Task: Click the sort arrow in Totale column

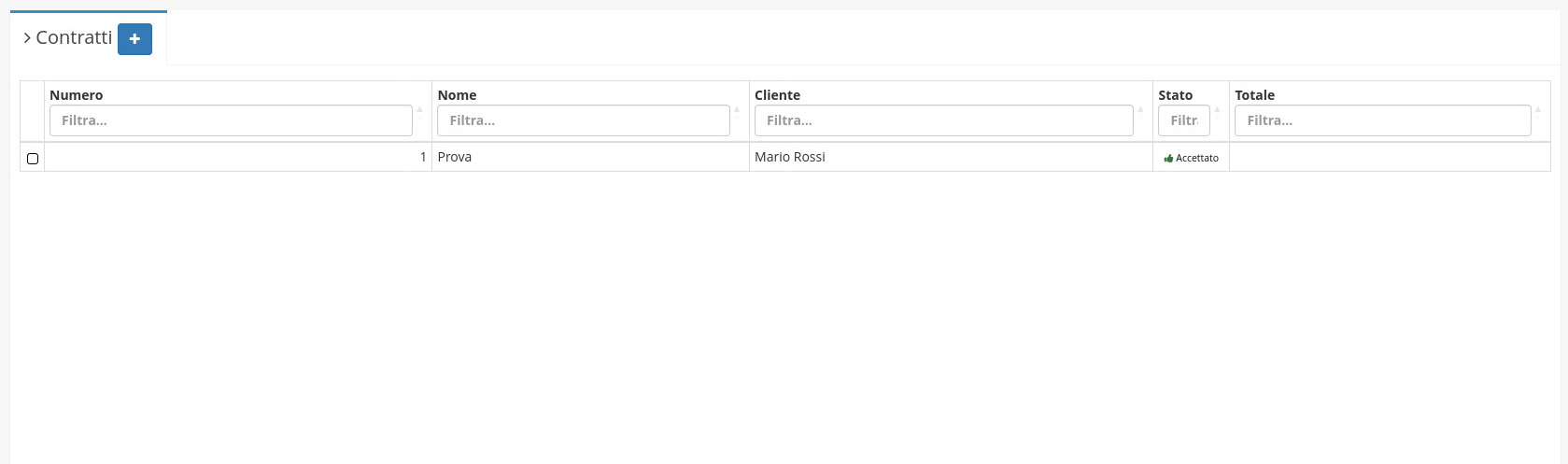Action: point(1538,110)
